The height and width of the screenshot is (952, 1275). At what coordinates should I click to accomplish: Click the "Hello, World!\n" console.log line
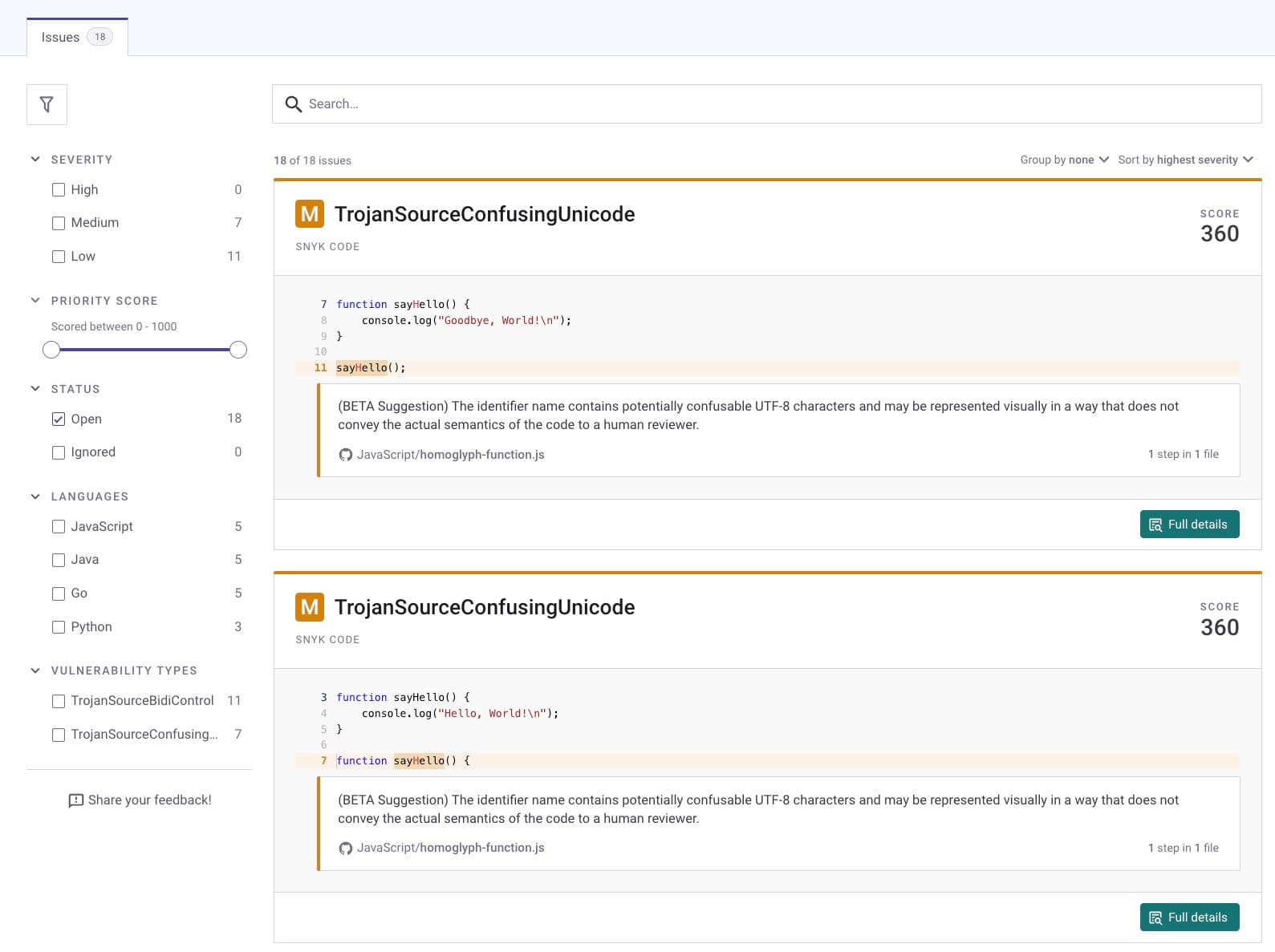coord(460,713)
